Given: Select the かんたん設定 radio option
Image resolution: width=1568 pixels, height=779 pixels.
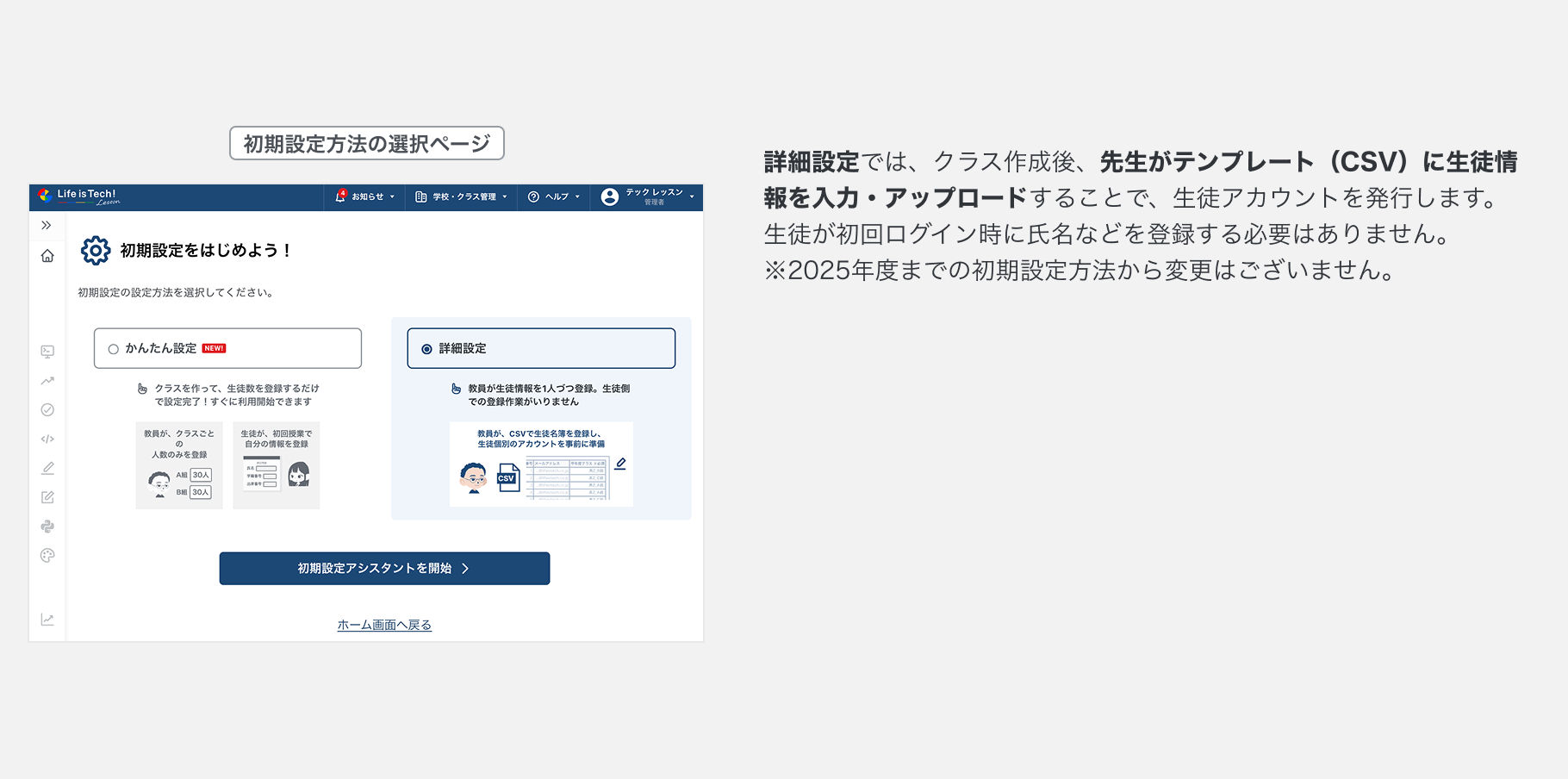Looking at the screenshot, I should coord(113,348).
